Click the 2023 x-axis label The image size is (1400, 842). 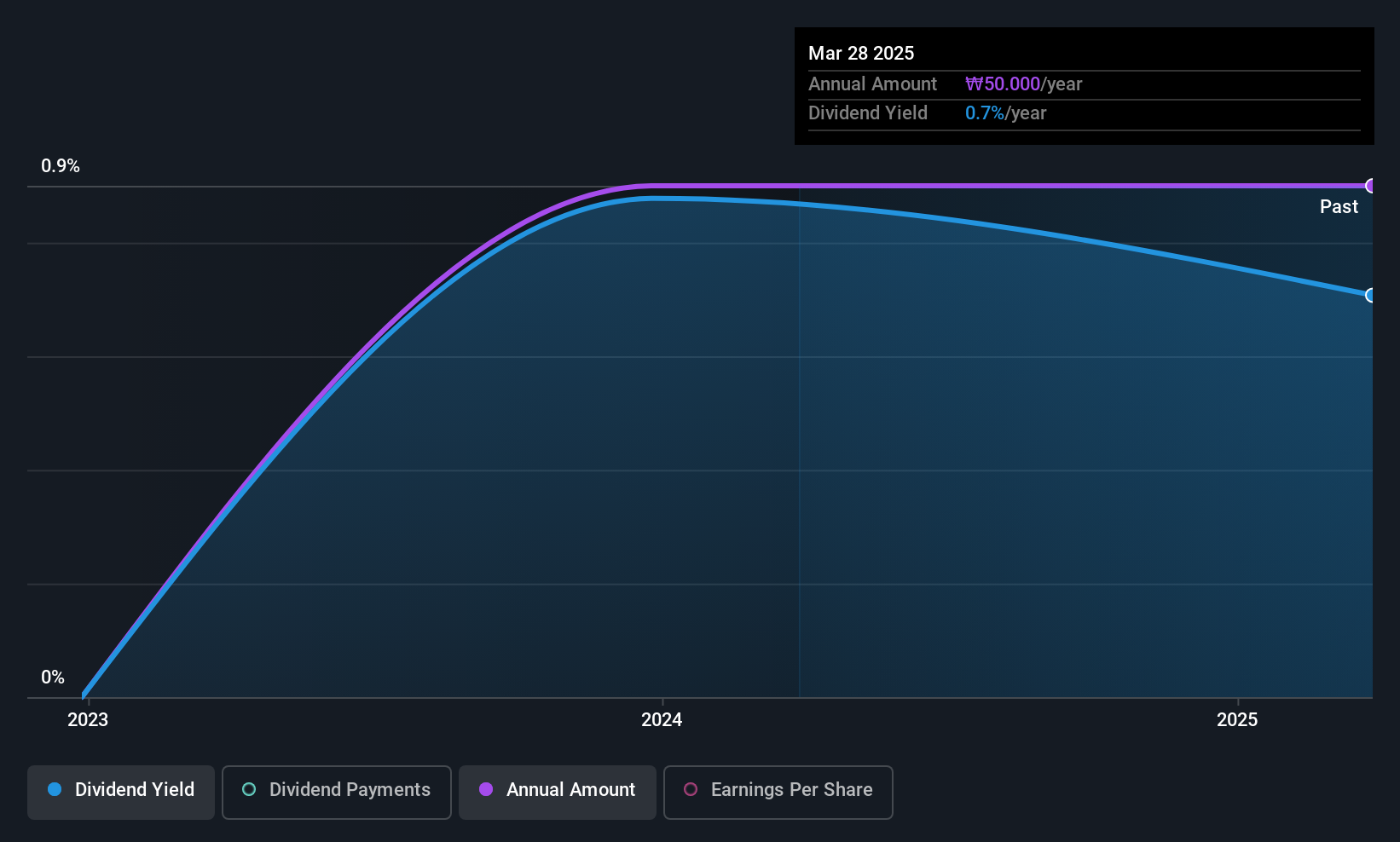click(x=88, y=720)
